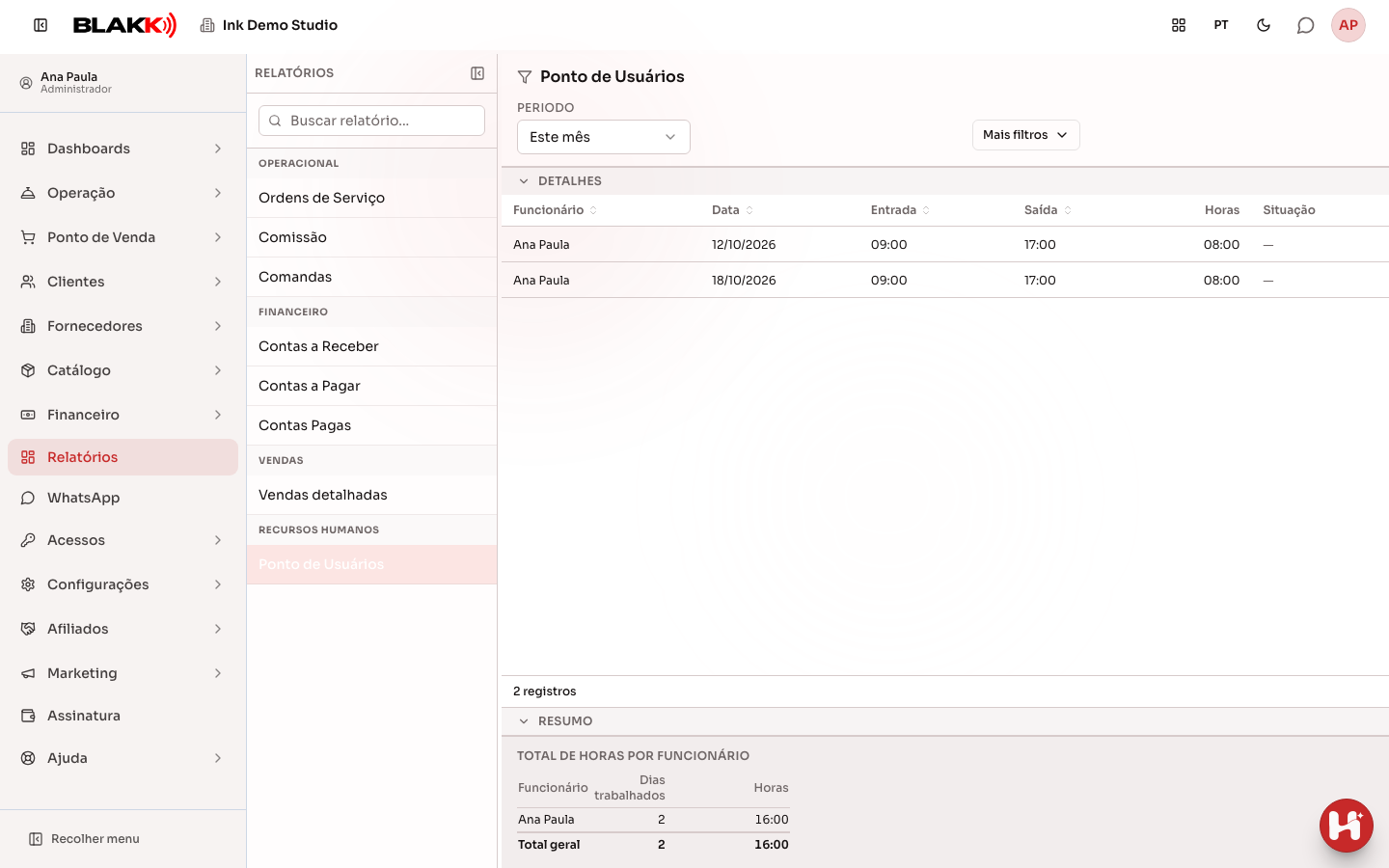The height and width of the screenshot is (868, 1389).
Task: Open the Ordens de Serviço report
Action: click(371, 198)
